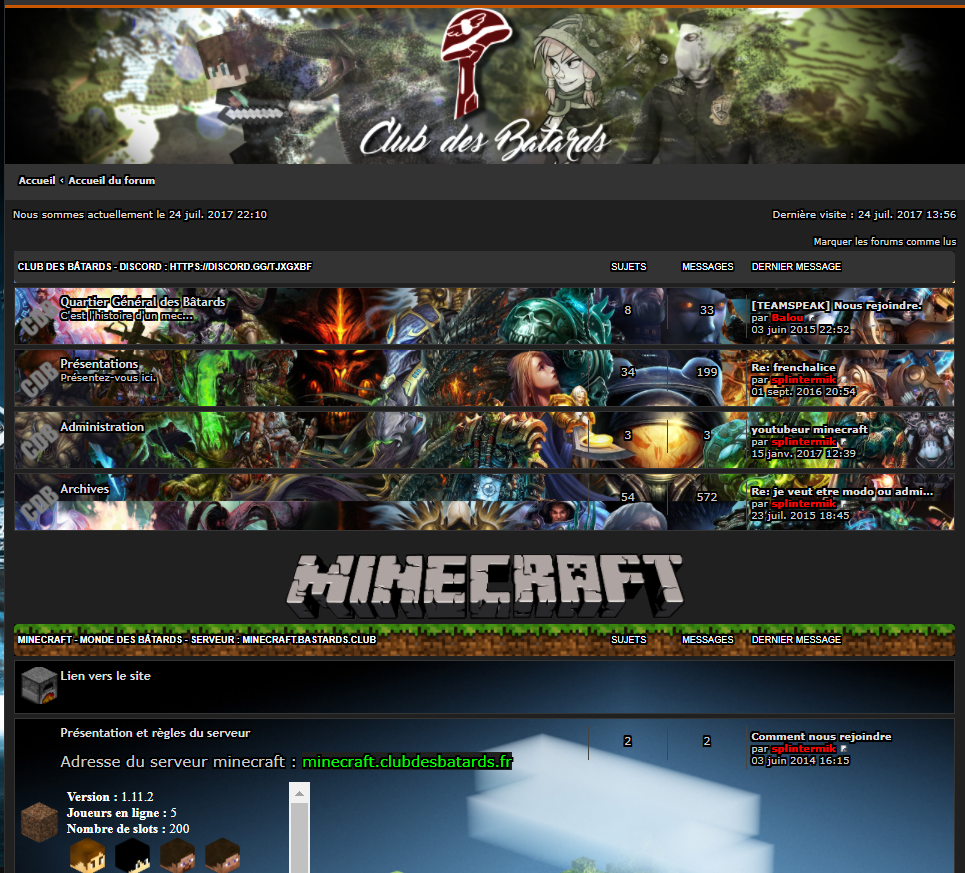
Task: View latest post icon in frenchalice row
Action: pos(843,380)
